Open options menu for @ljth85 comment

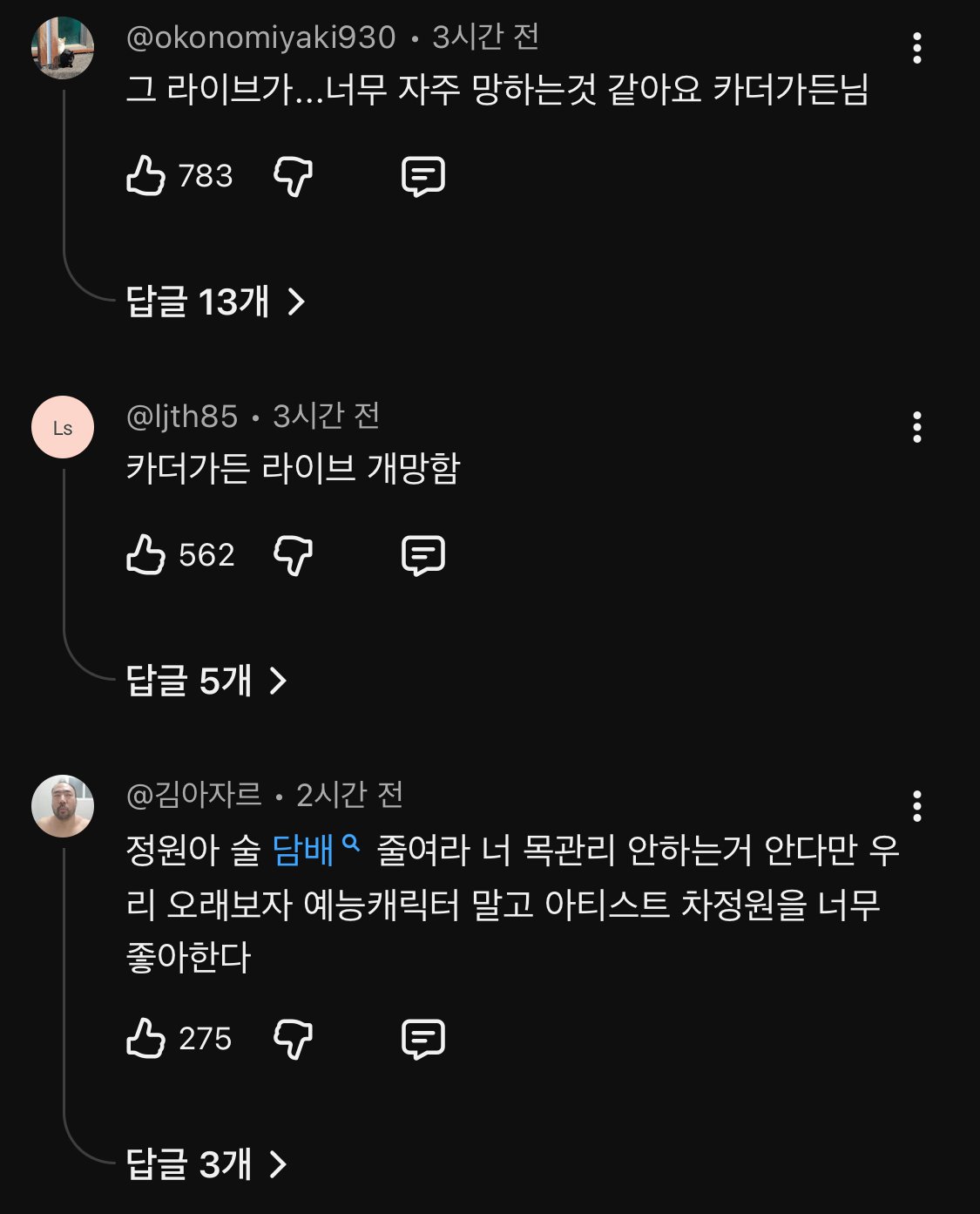916,428
